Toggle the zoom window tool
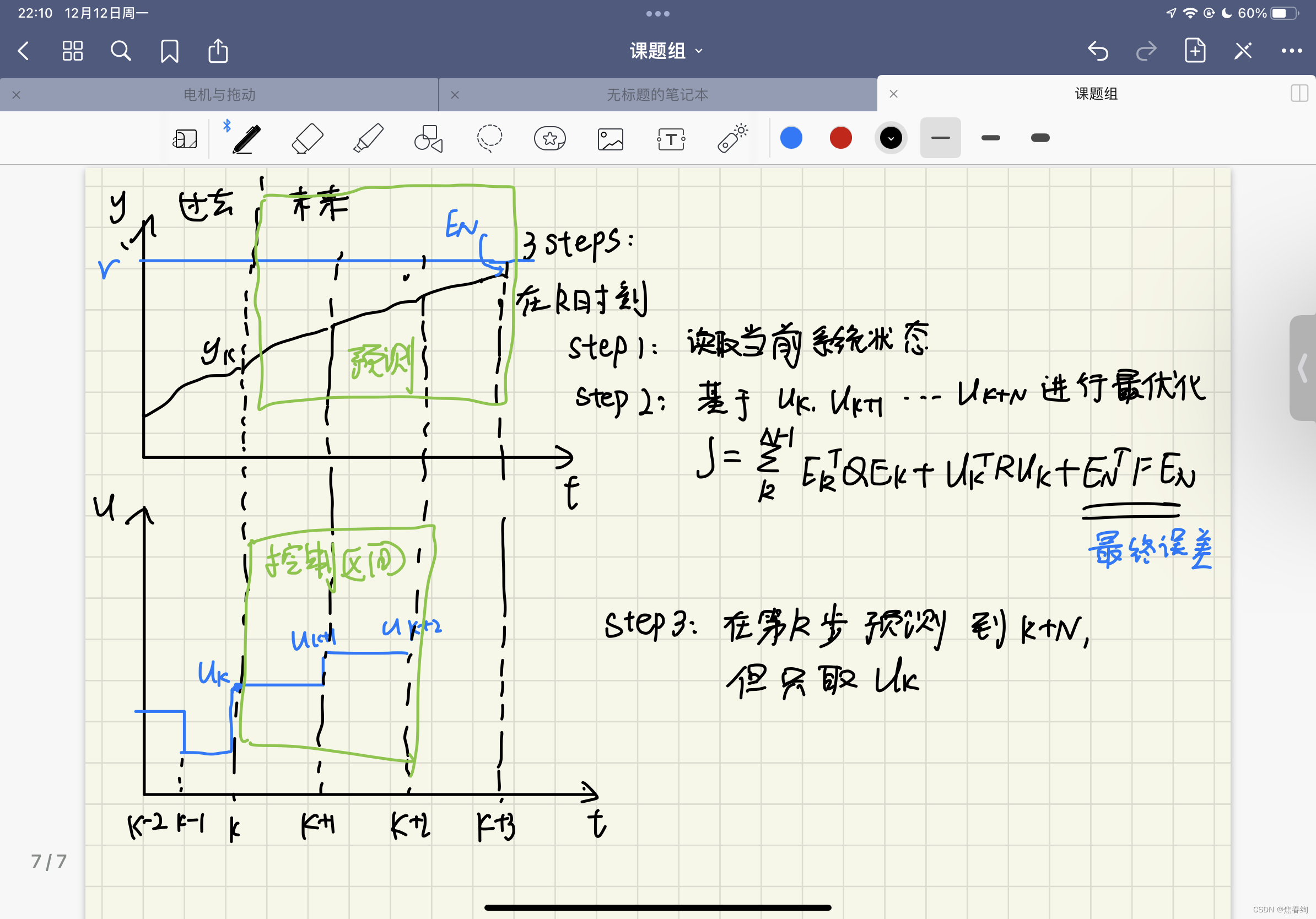The height and width of the screenshot is (919, 1316). (x=185, y=139)
